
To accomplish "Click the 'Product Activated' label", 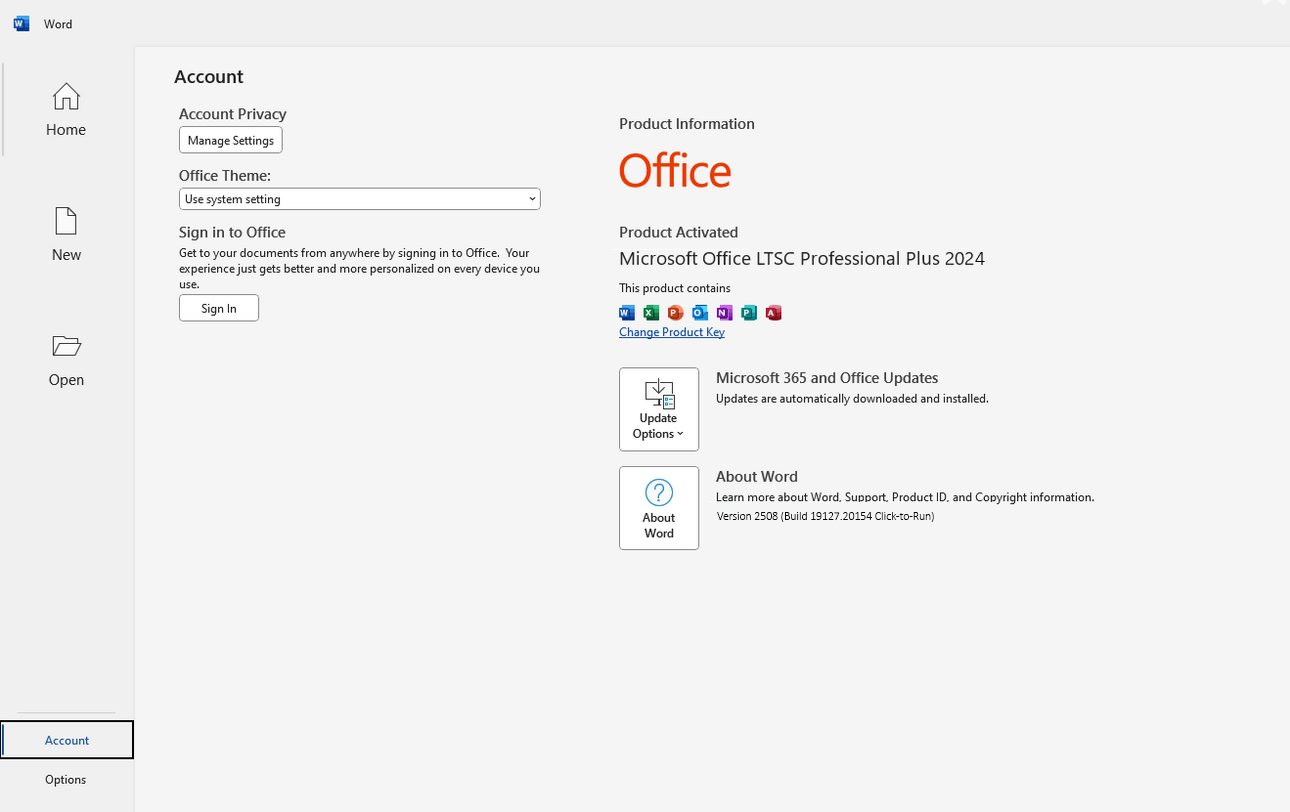I will click(679, 232).
